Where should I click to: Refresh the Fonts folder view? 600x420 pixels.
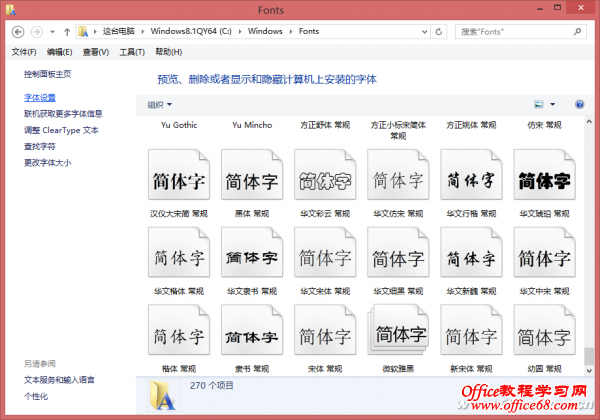click(x=439, y=32)
